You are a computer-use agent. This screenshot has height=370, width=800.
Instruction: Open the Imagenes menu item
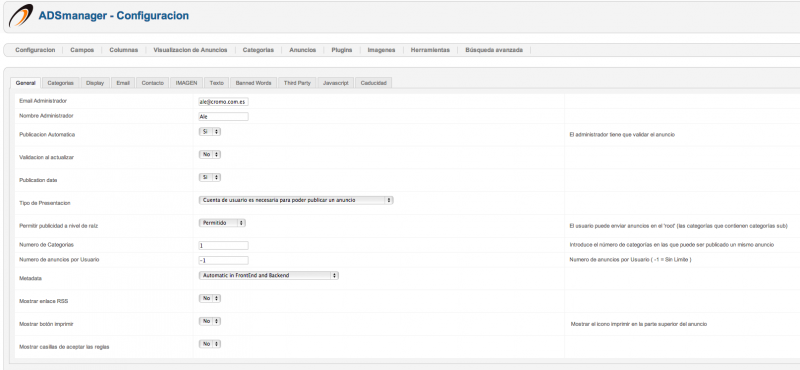click(382, 50)
